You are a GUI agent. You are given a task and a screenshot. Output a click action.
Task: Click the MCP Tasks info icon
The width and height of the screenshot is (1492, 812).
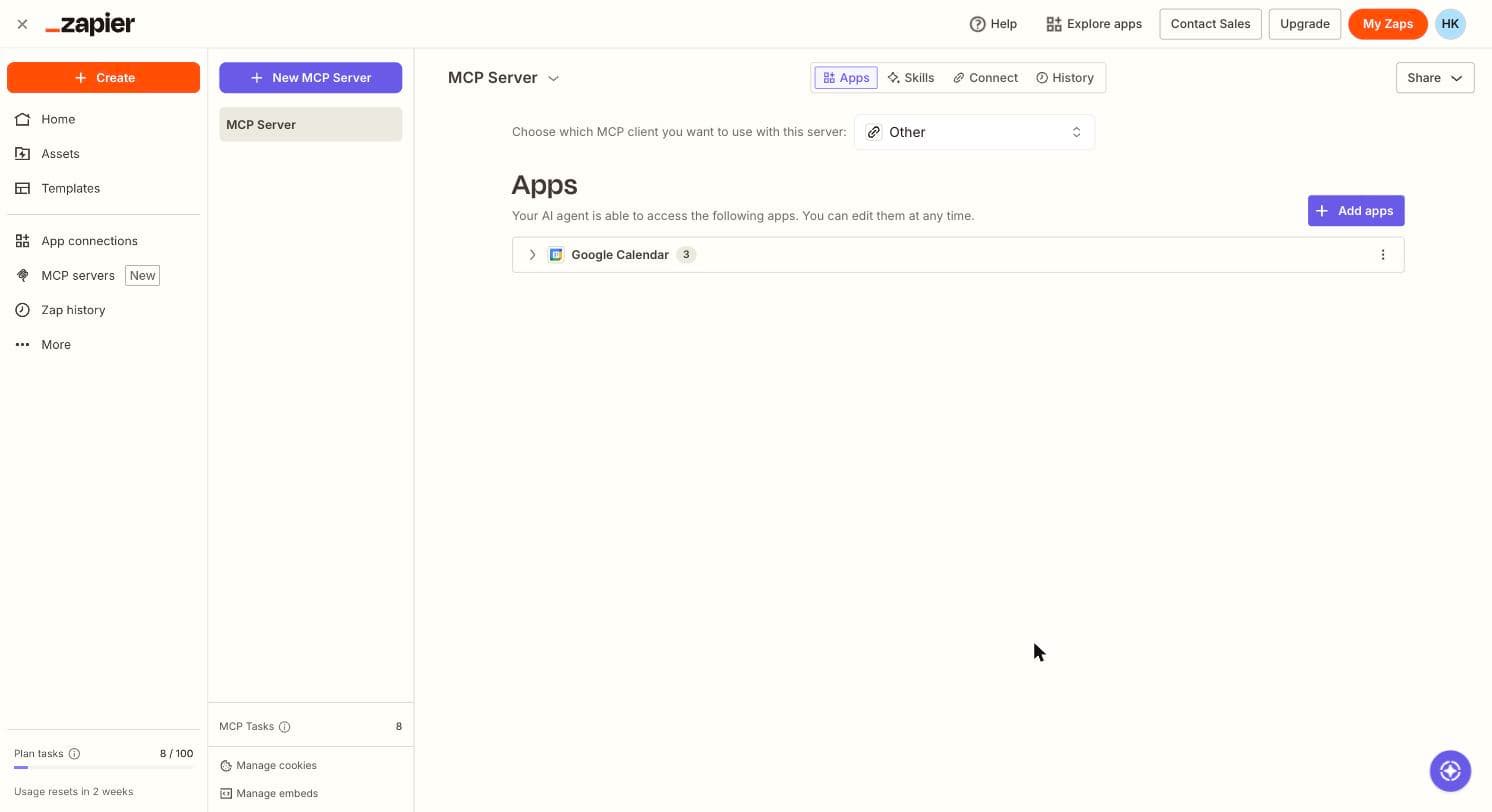pos(284,727)
